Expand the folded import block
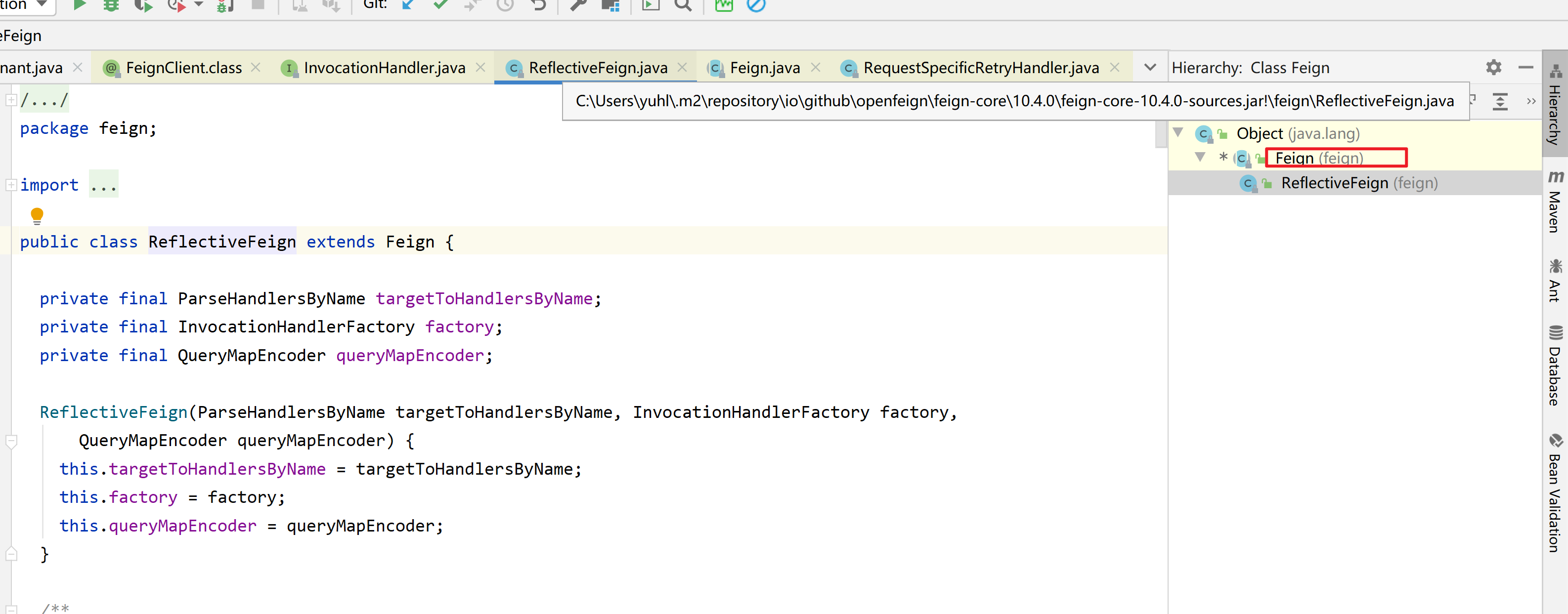The width and height of the screenshot is (1568, 614). point(11,184)
